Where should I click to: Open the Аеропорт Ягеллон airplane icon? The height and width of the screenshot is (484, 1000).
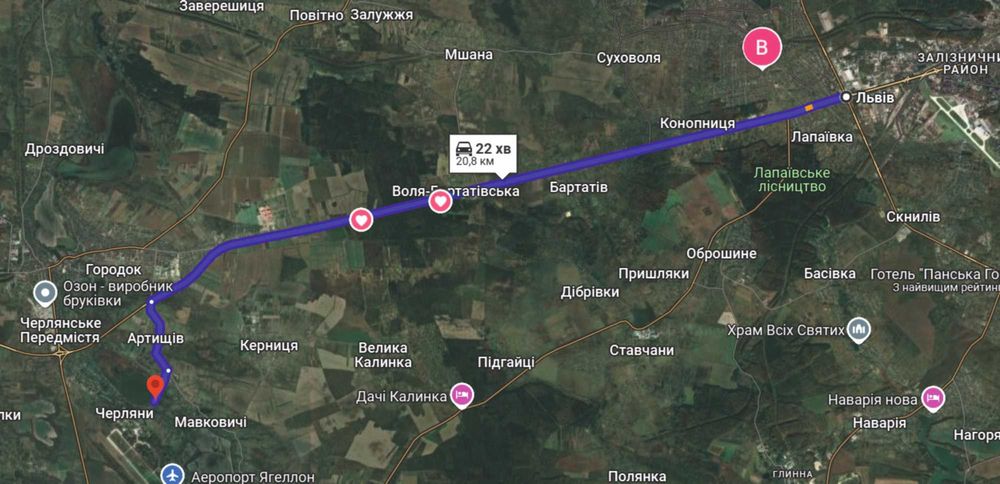click(x=172, y=476)
